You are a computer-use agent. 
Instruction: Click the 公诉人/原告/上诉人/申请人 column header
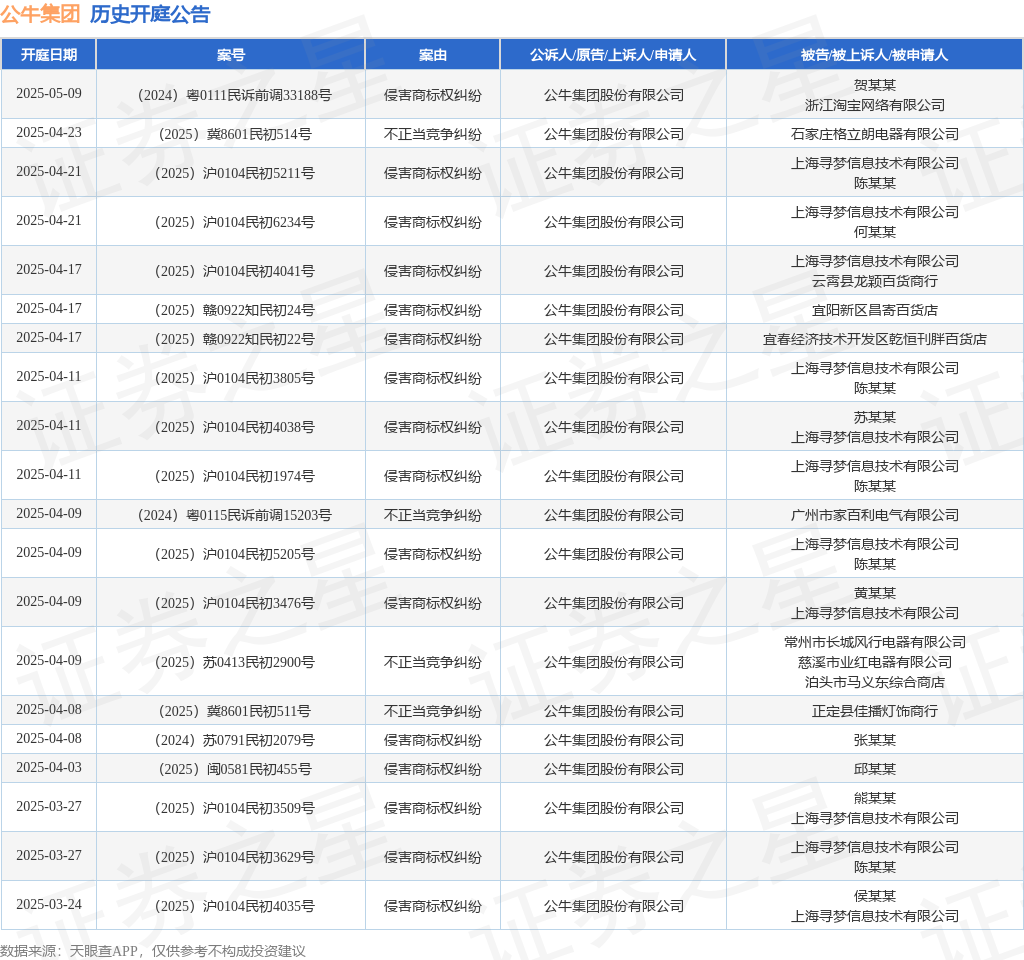pyautogui.click(x=613, y=55)
